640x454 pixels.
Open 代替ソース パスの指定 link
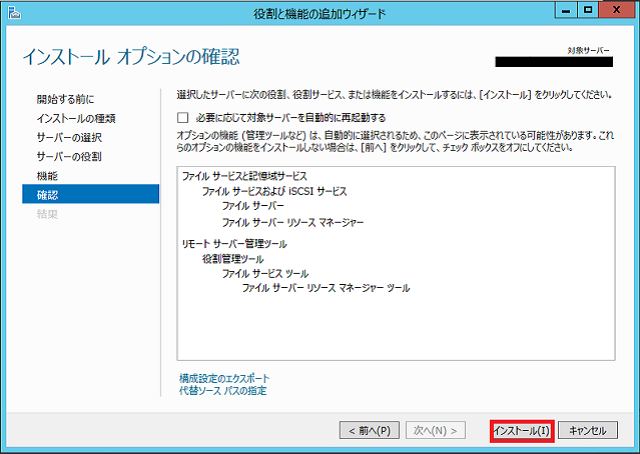222,391
